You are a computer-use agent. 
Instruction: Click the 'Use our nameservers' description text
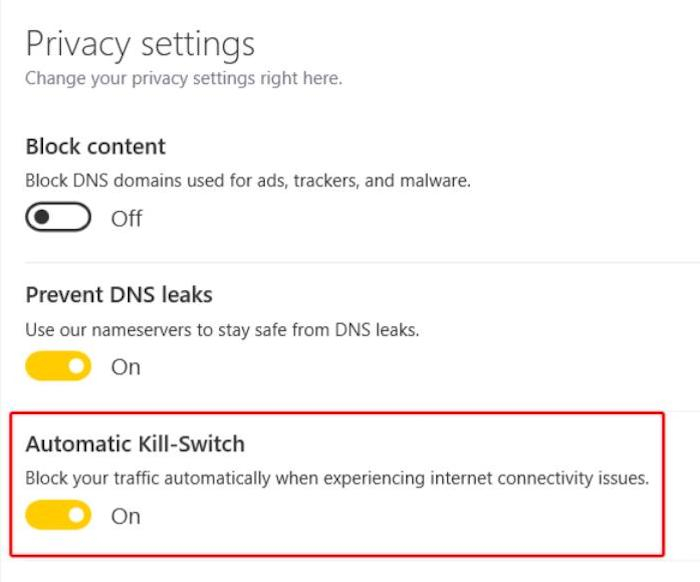tap(222, 329)
